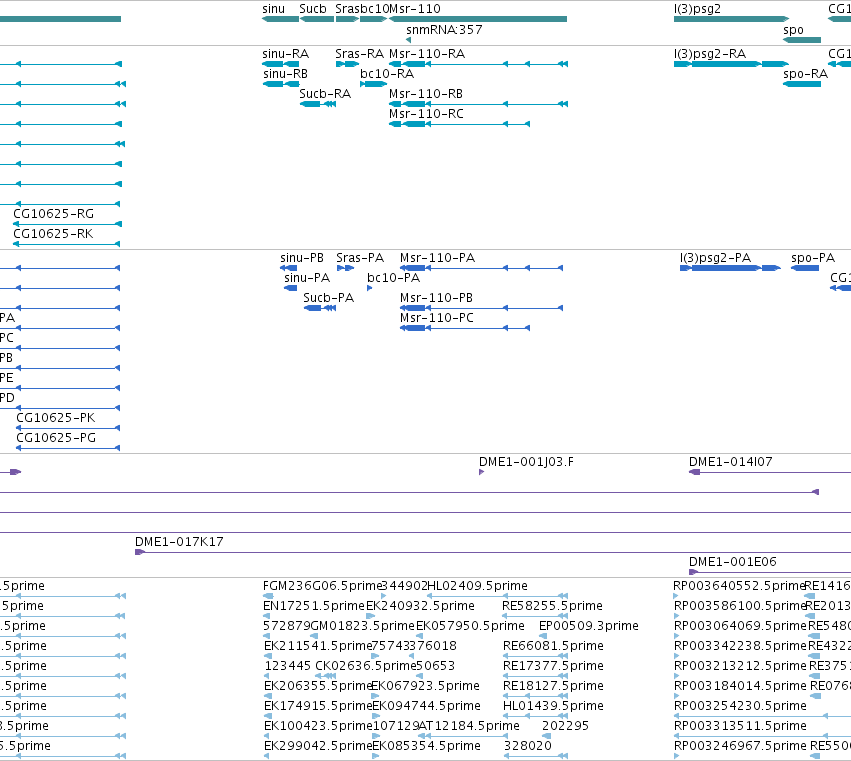This screenshot has height=761, width=851.
Task: Select transcript CG10625-RG
Action: coord(54,214)
